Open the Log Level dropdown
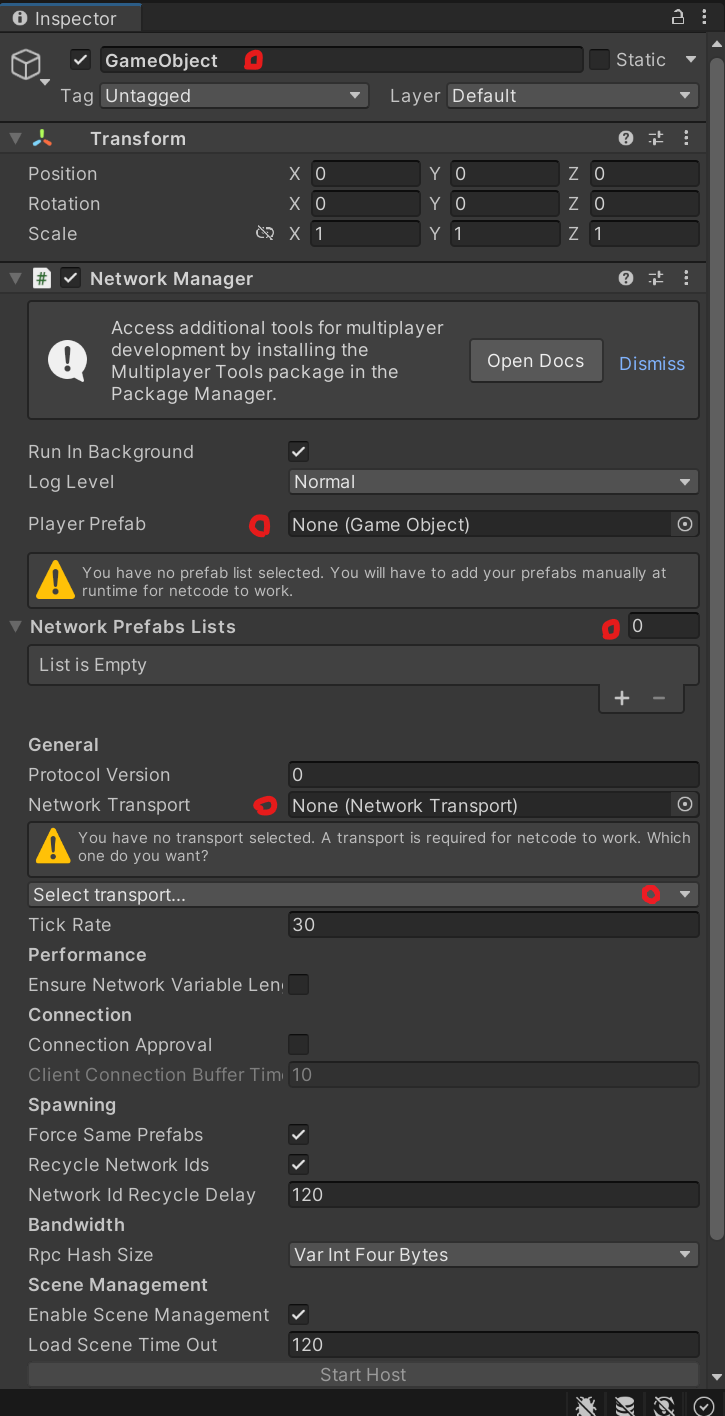Screen dimensions: 725x1416 click(x=493, y=482)
